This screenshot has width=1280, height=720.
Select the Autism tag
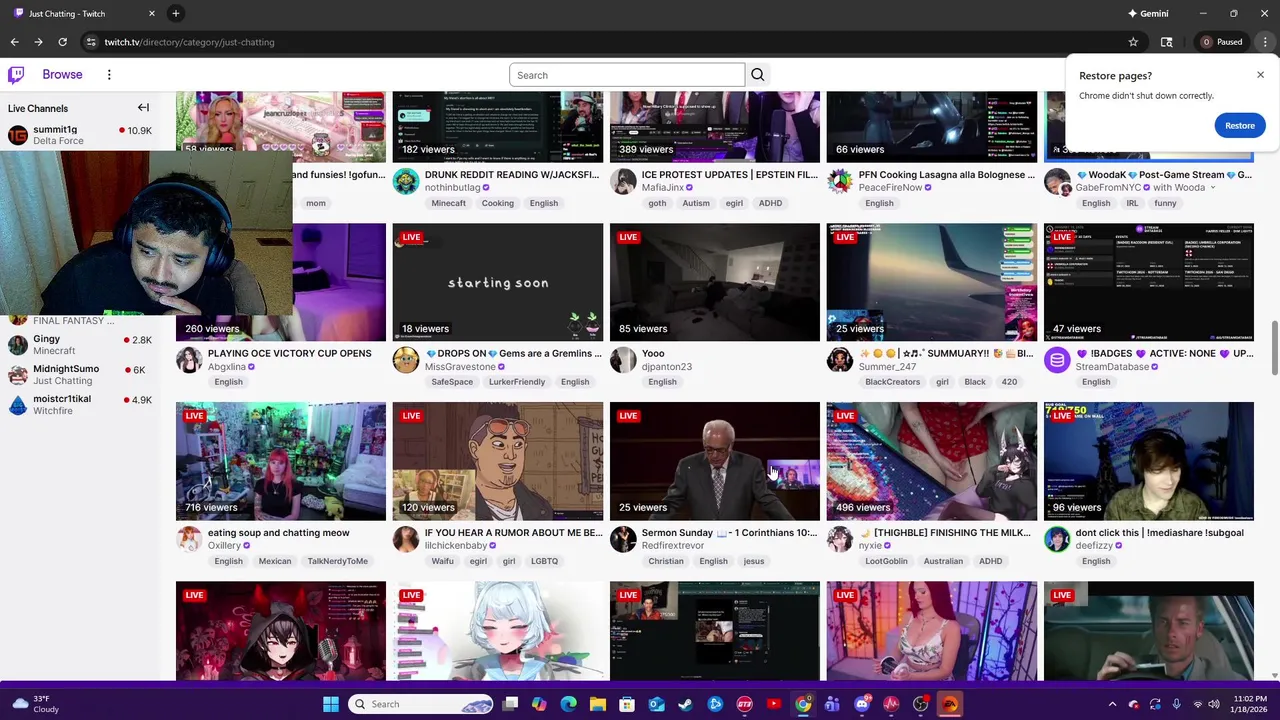[x=696, y=203]
